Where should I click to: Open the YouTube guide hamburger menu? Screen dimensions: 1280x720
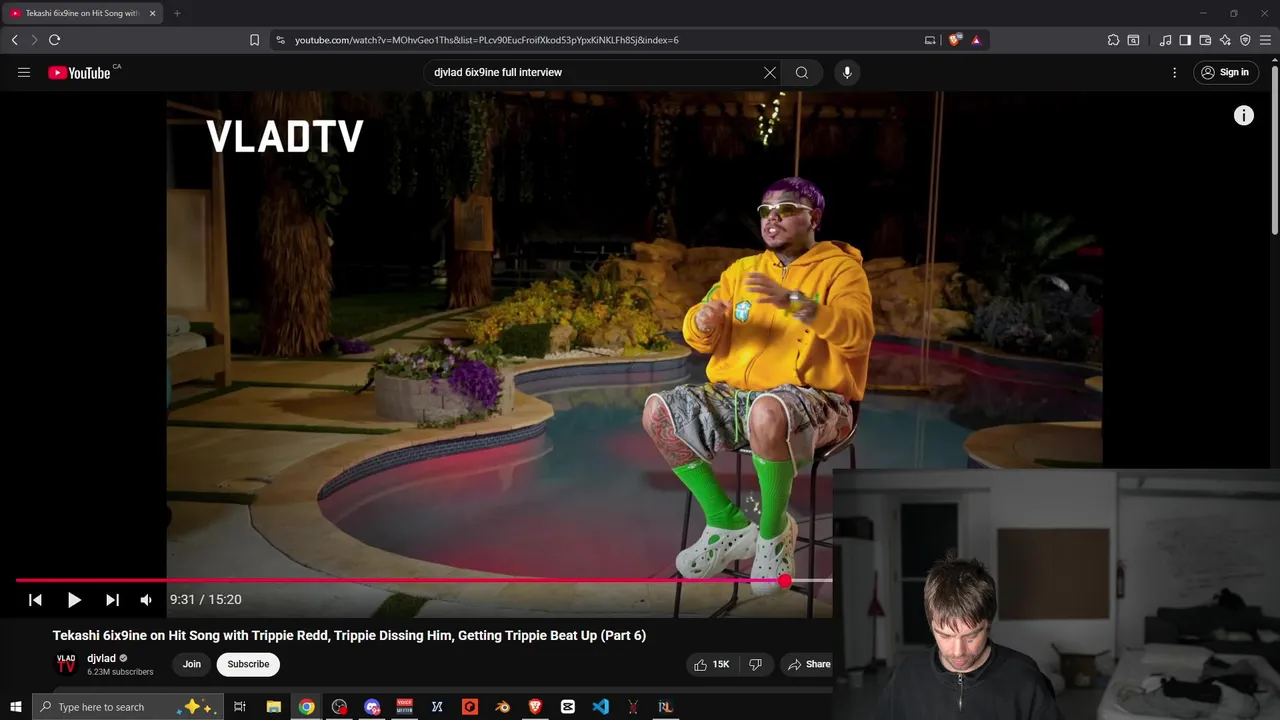coord(24,72)
